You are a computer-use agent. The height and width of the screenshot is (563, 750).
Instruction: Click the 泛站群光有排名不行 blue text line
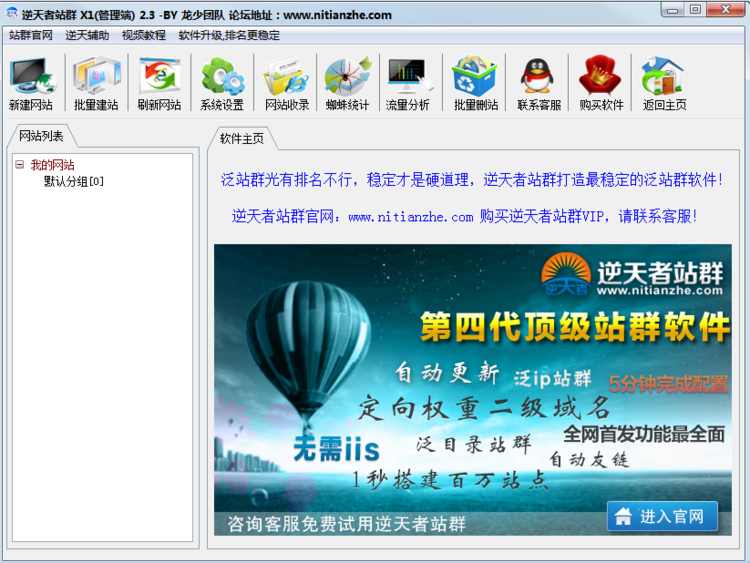click(x=472, y=180)
